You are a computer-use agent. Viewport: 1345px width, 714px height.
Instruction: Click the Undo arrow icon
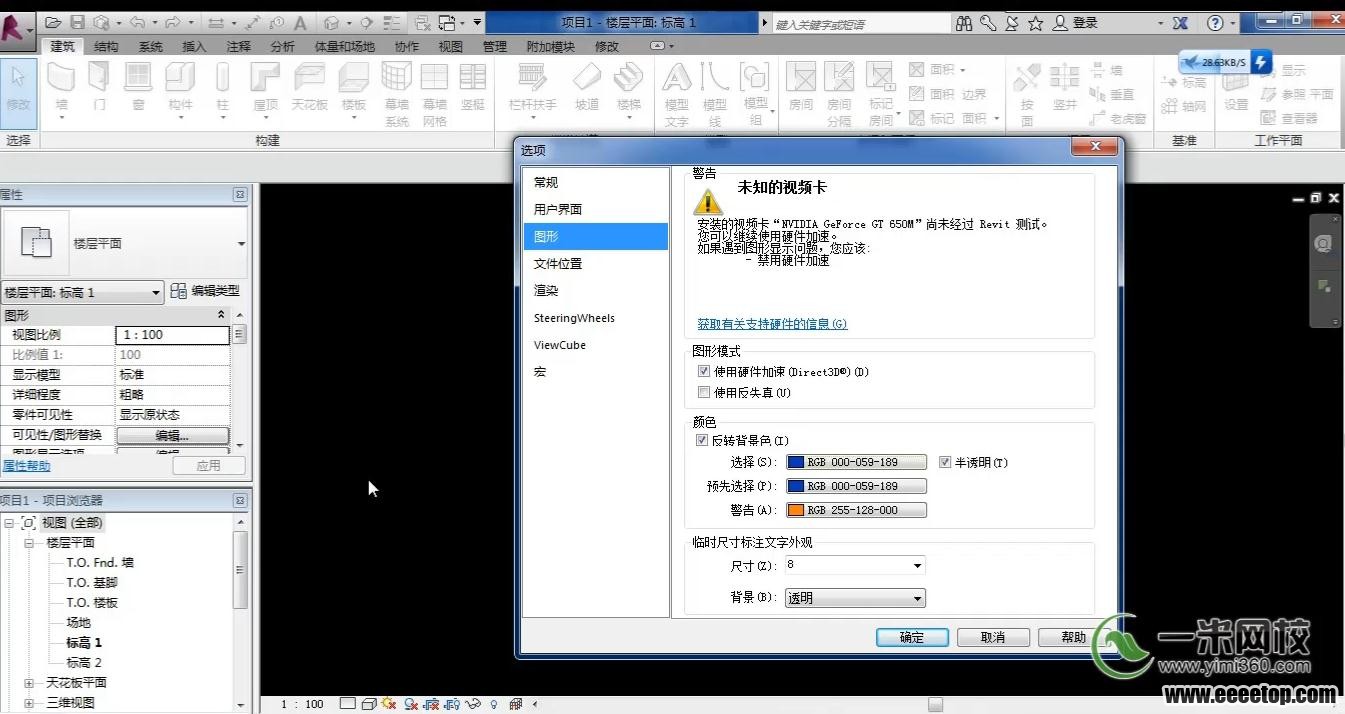(x=138, y=22)
